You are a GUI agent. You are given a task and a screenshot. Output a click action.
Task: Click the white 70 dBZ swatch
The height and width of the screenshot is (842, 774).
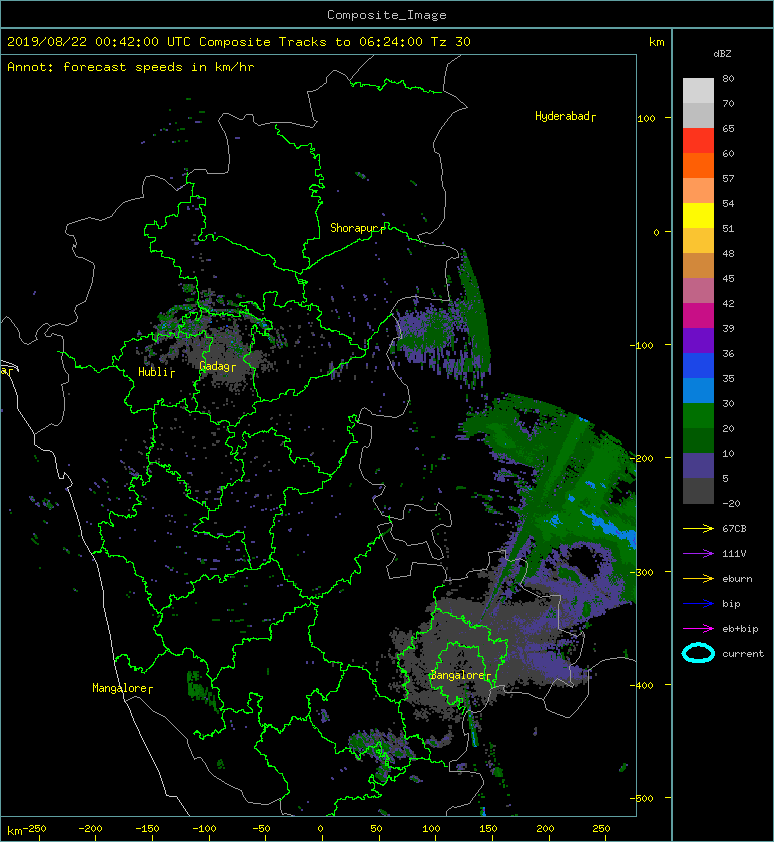click(x=698, y=90)
